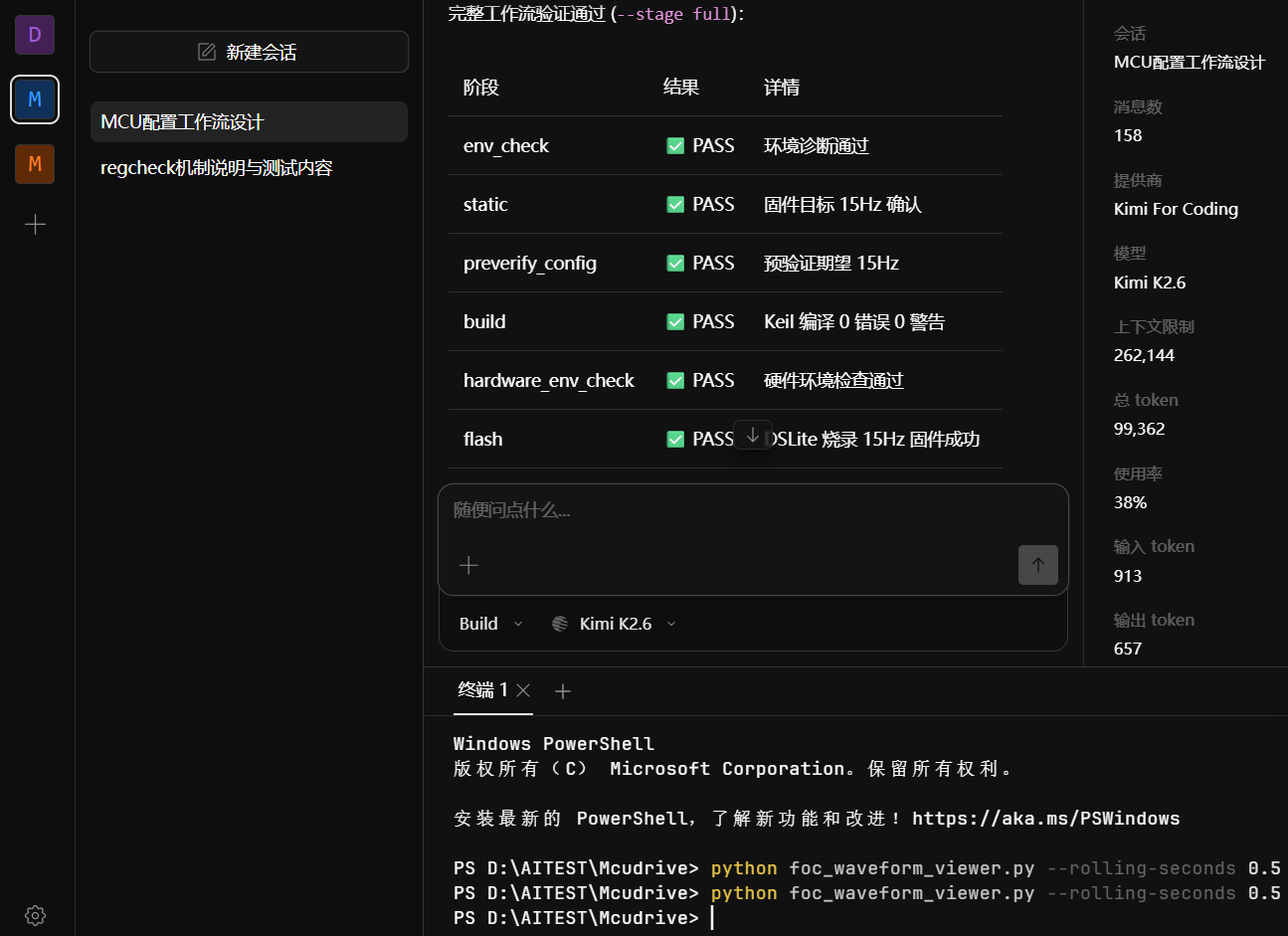Open the purple D project icon

[x=35, y=35]
